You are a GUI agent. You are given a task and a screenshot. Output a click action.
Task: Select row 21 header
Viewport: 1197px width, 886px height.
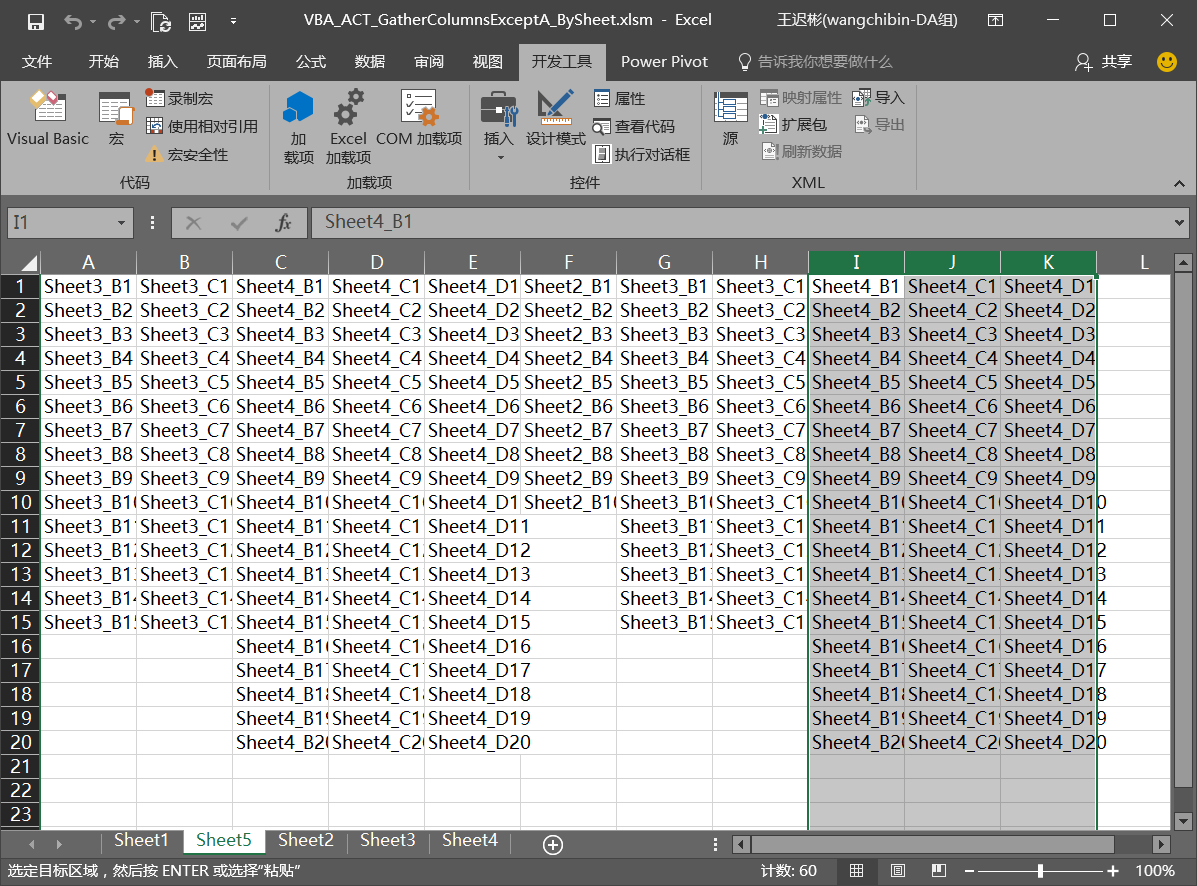[21, 766]
